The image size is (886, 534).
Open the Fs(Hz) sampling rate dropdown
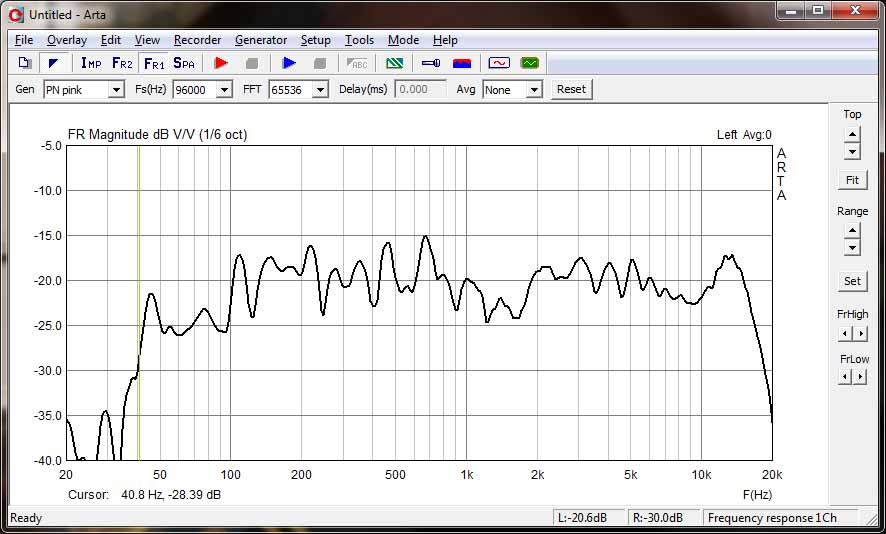224,90
